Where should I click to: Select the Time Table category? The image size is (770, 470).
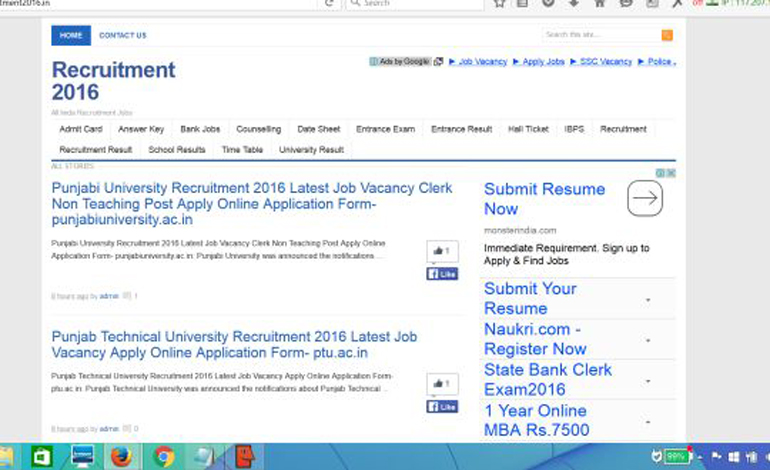point(242,150)
